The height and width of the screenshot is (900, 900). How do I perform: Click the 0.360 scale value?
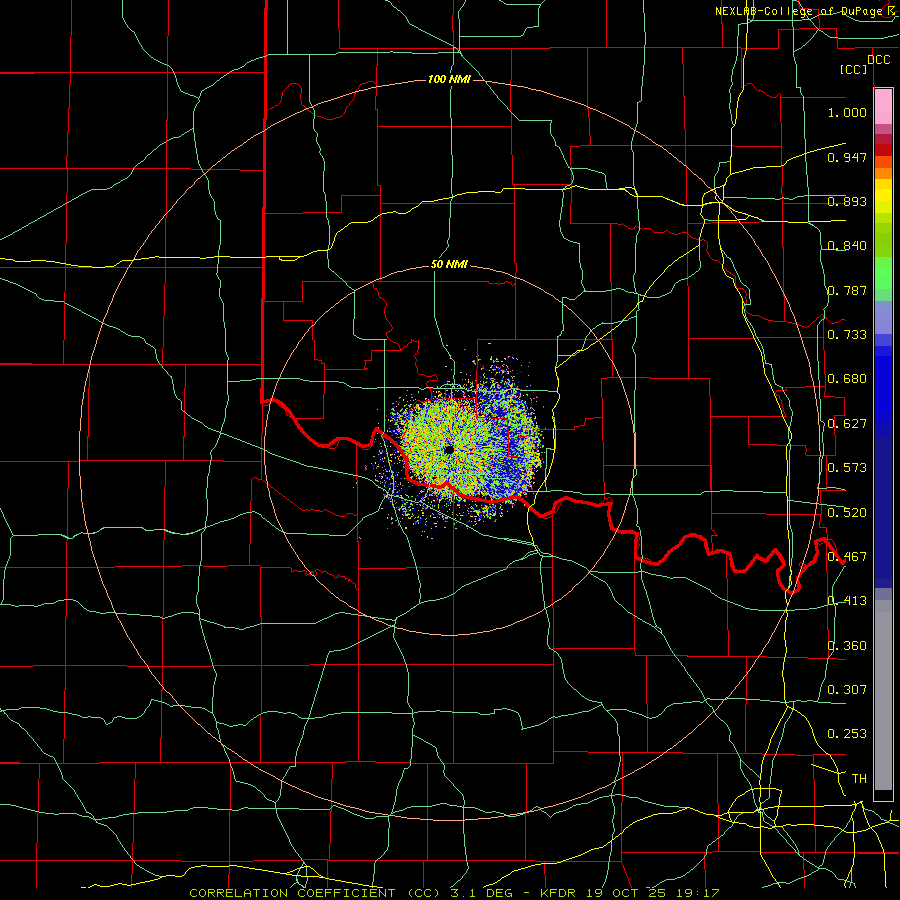847,646
